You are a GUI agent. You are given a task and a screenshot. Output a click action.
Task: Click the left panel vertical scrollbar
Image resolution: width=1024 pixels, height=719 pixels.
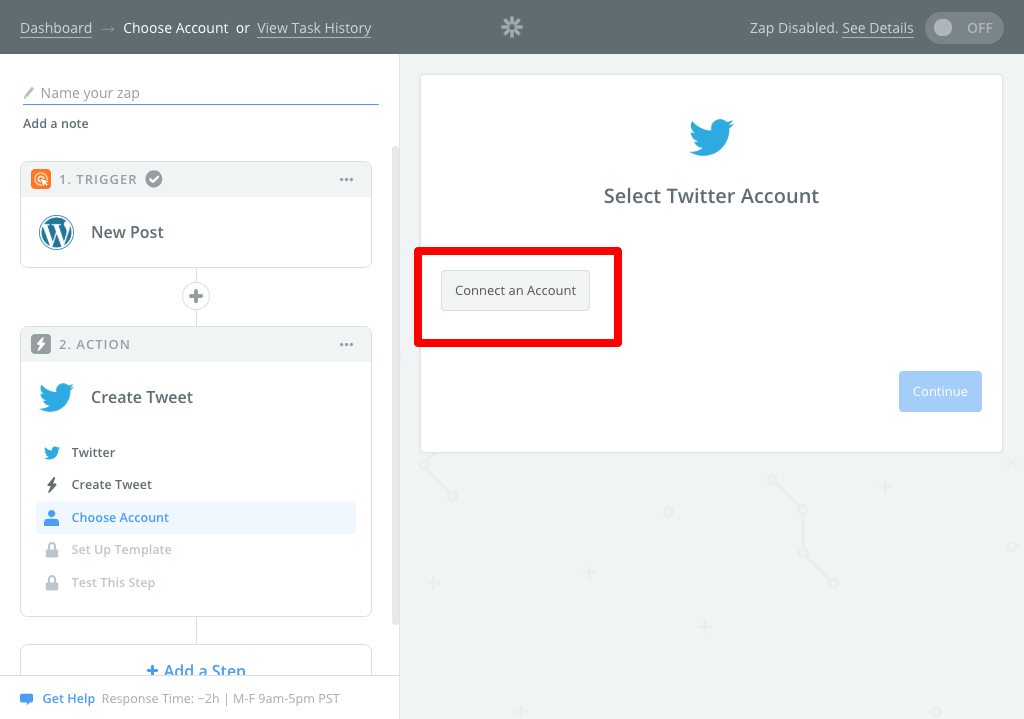395,385
